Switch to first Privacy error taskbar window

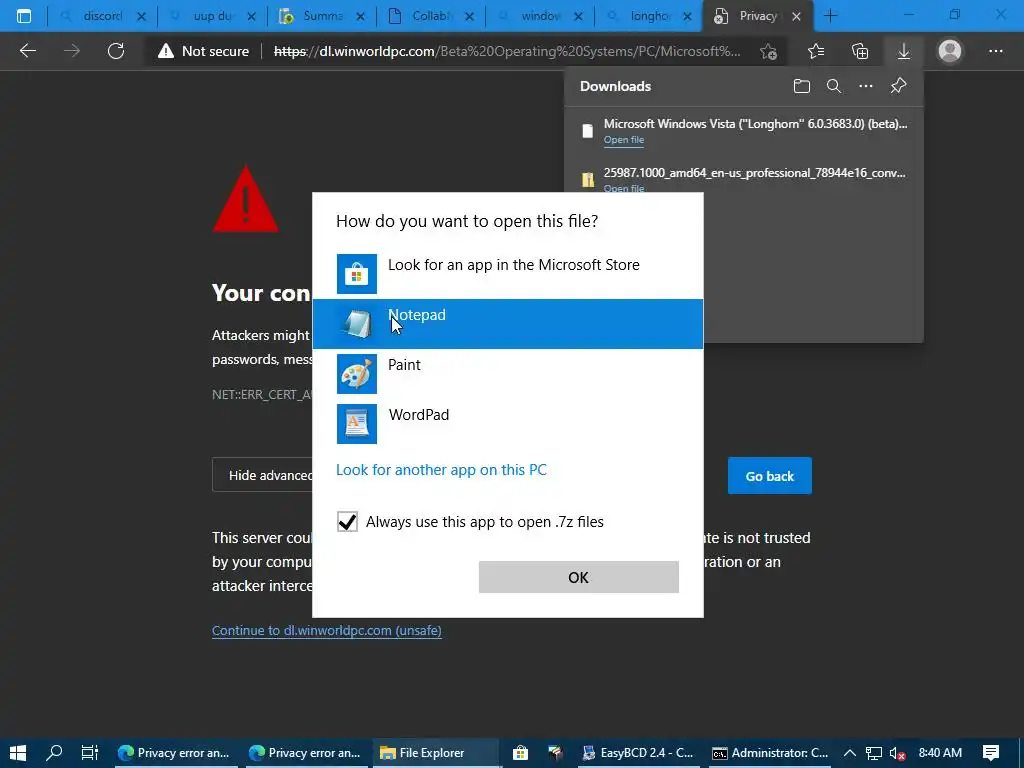click(x=174, y=753)
